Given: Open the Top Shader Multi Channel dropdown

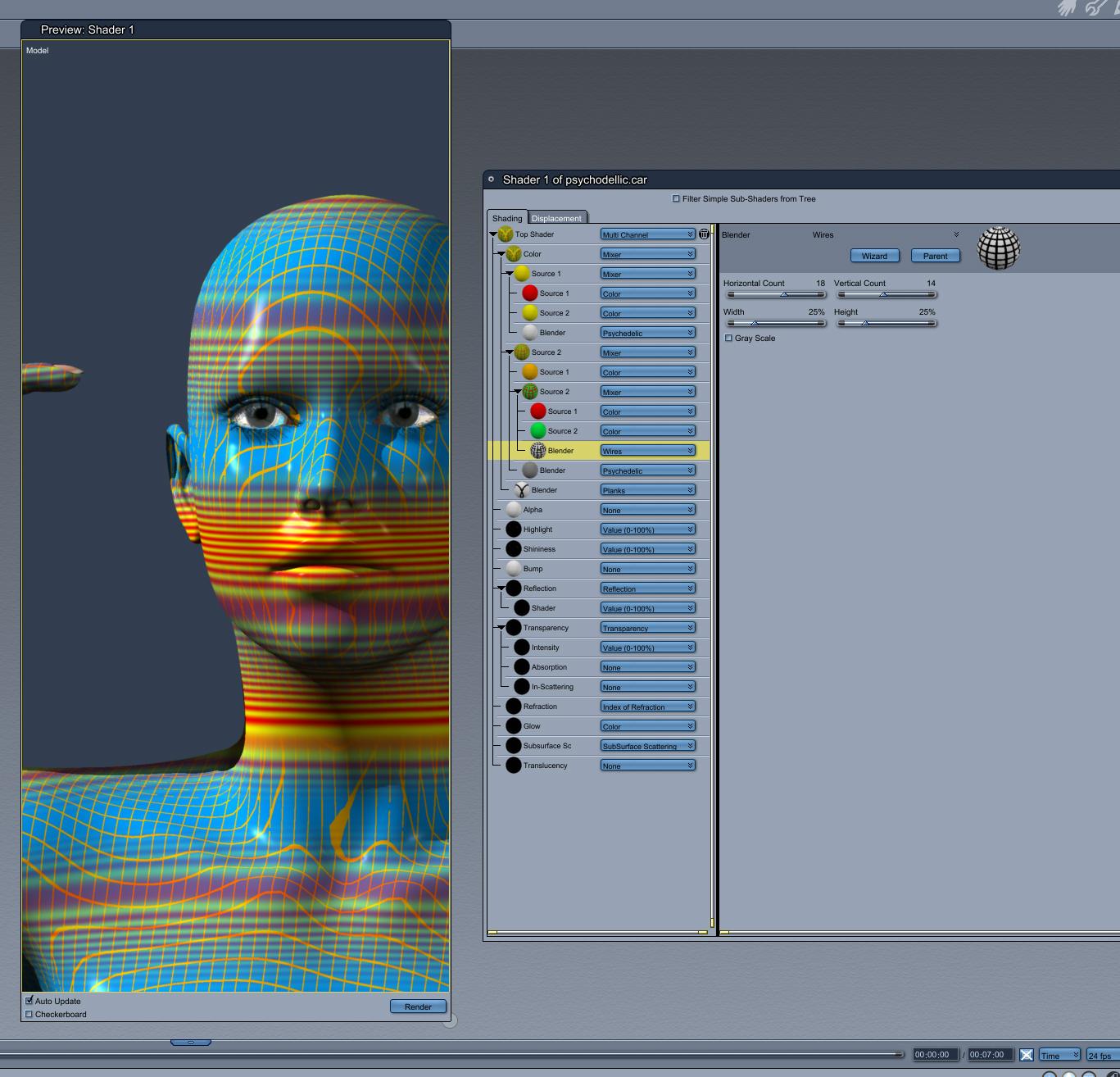Looking at the screenshot, I should [648, 234].
